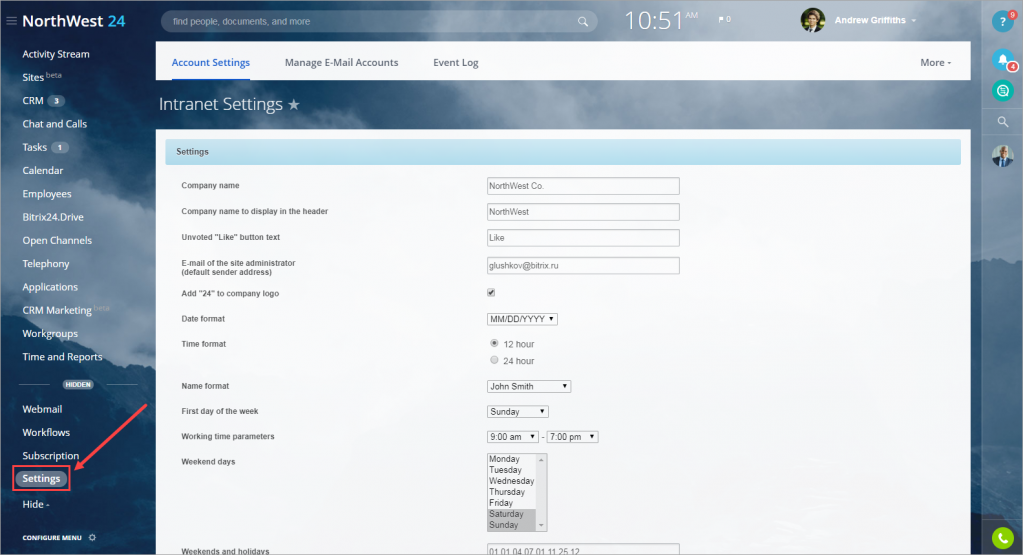This screenshot has height=555, width=1023.
Task: Click the Company name input field
Action: point(582,186)
